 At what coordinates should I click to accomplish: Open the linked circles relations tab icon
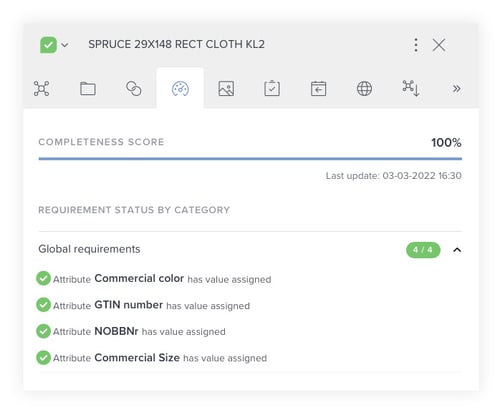[134, 89]
